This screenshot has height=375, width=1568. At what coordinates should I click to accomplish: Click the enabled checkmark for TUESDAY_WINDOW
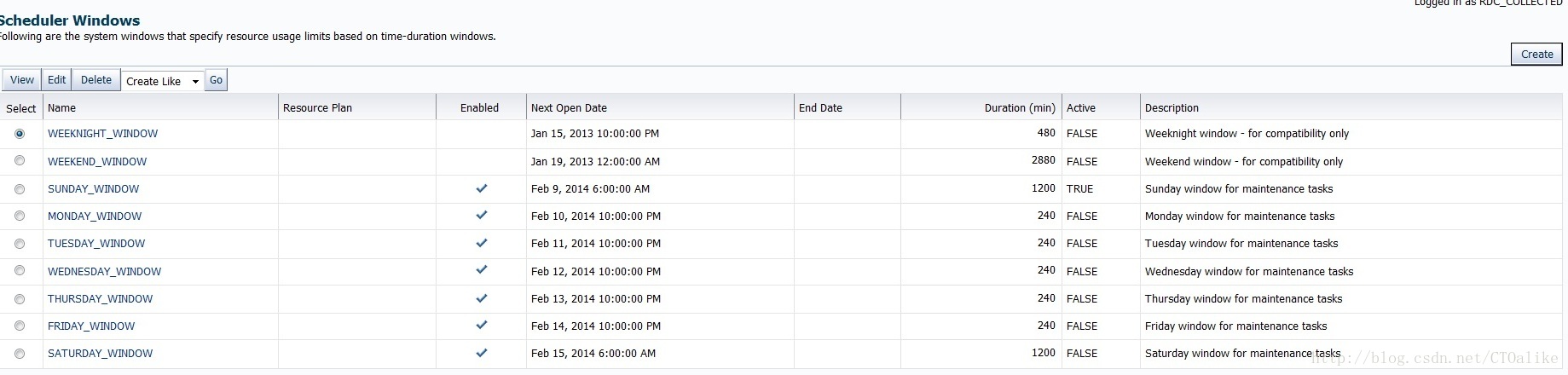(482, 243)
